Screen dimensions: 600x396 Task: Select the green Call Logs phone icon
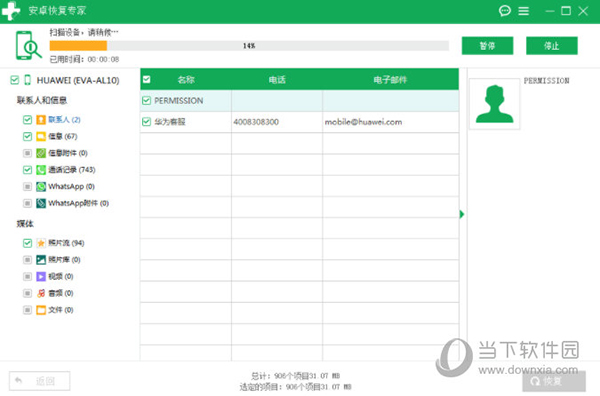pyautogui.click(x=41, y=170)
